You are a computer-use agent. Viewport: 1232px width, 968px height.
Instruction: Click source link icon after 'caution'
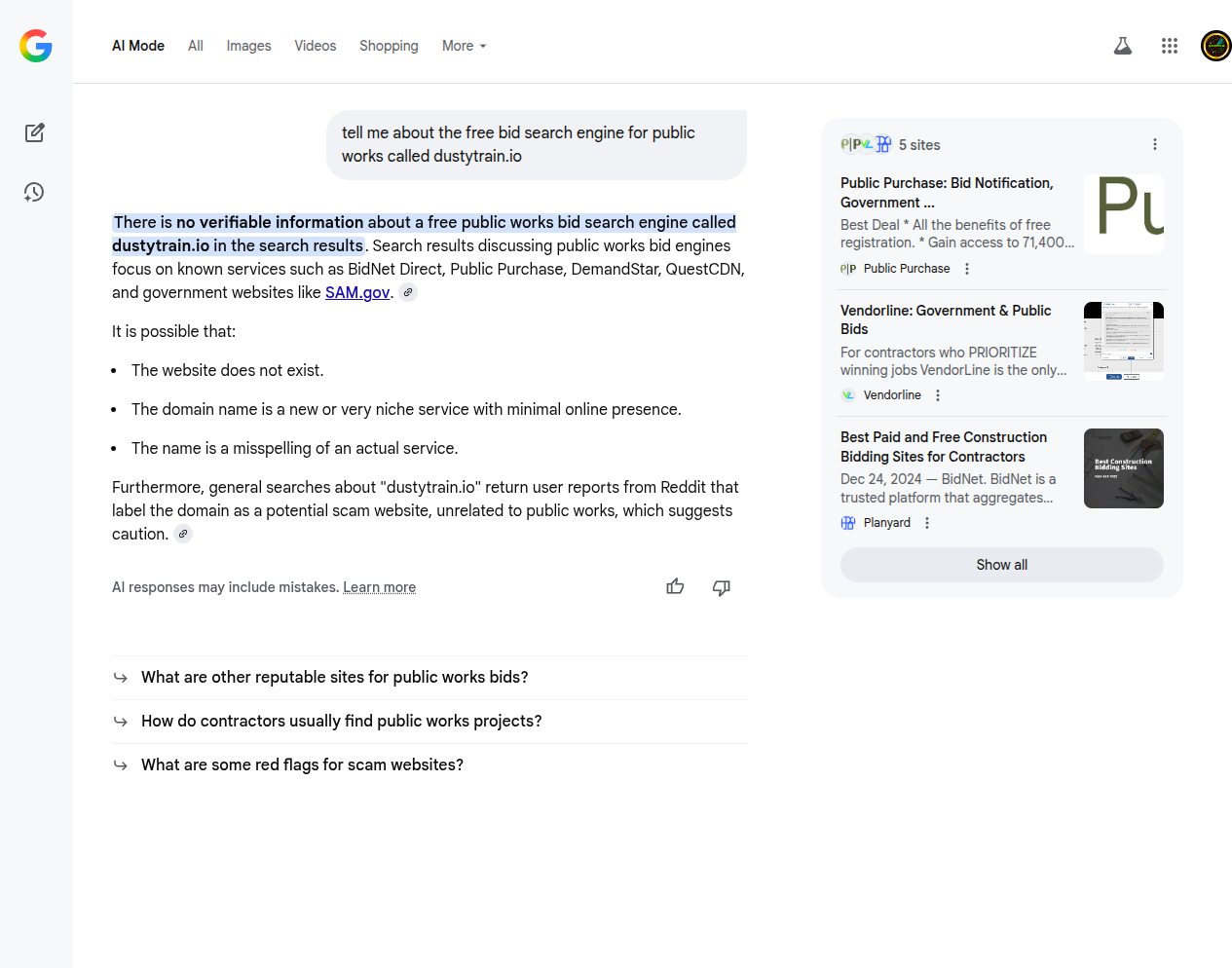click(x=183, y=534)
